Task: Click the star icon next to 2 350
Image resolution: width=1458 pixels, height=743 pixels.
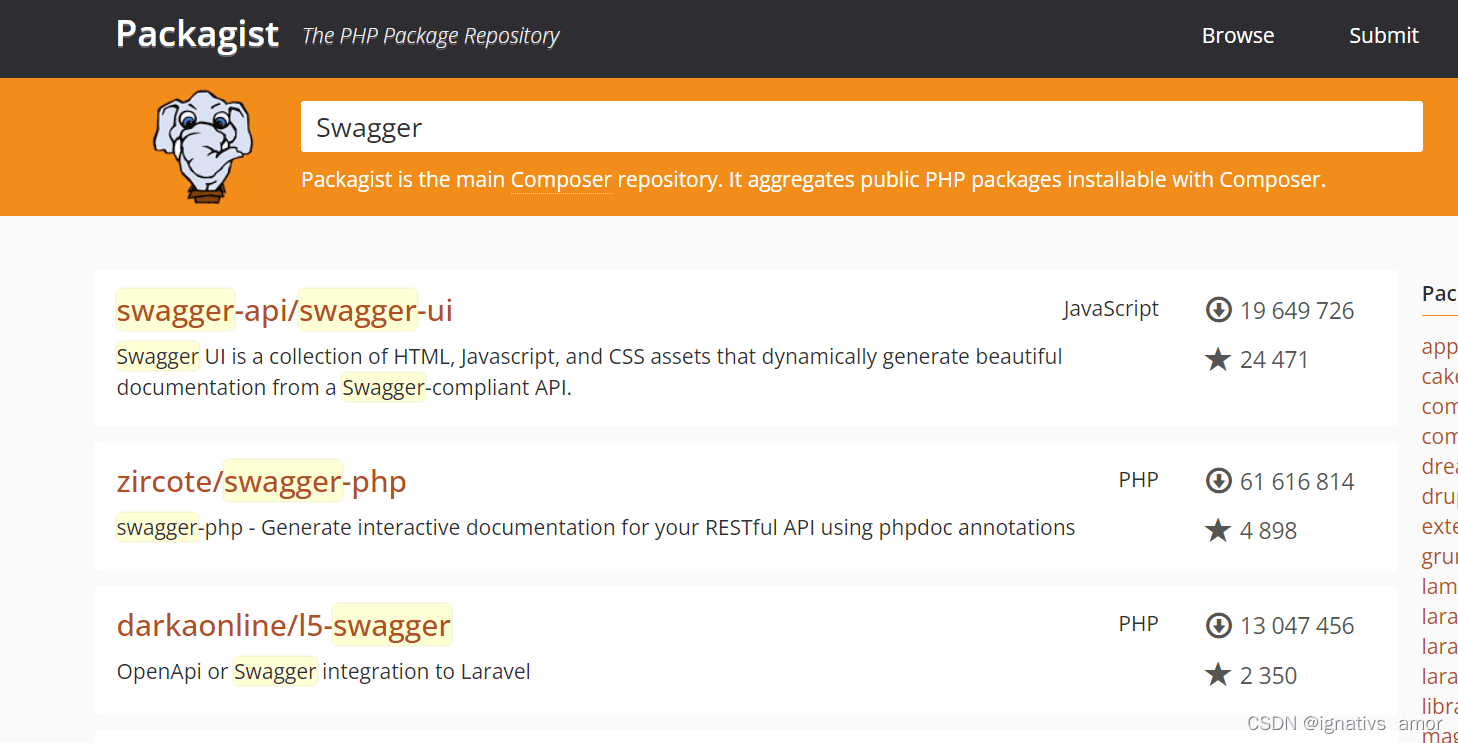Action: [1218, 675]
